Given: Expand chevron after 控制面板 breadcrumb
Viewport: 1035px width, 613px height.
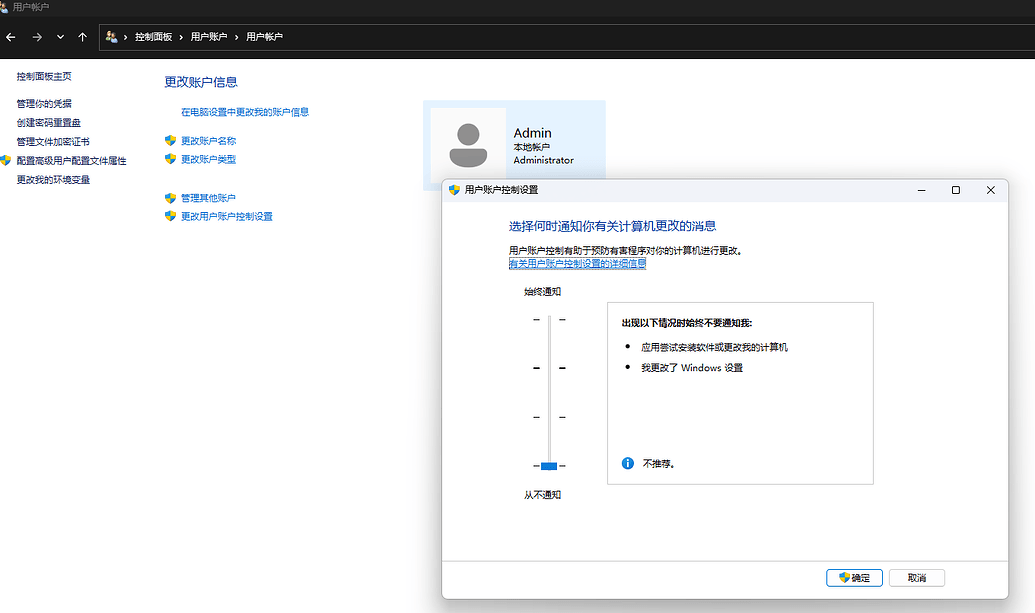Looking at the screenshot, I should [181, 37].
